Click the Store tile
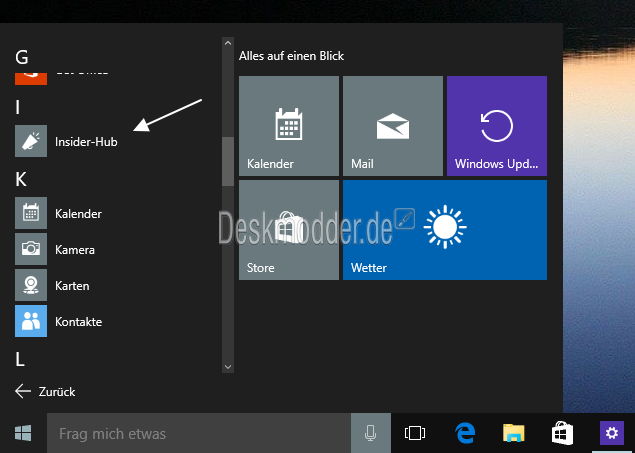Viewport: 635px width, 453px height. pyautogui.click(x=289, y=230)
